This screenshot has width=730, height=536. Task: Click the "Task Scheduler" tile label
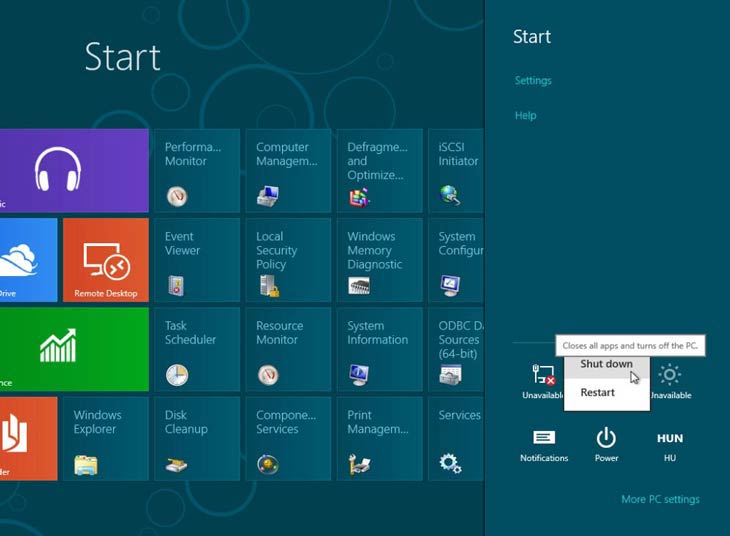tap(190, 332)
